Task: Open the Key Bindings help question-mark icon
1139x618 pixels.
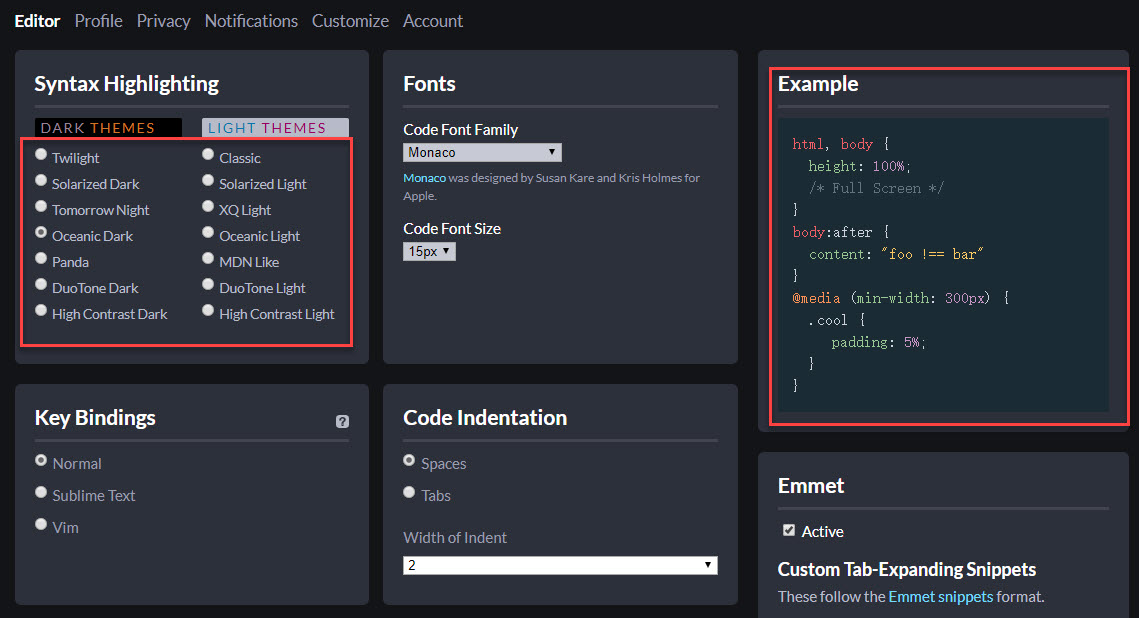Action: (x=342, y=422)
